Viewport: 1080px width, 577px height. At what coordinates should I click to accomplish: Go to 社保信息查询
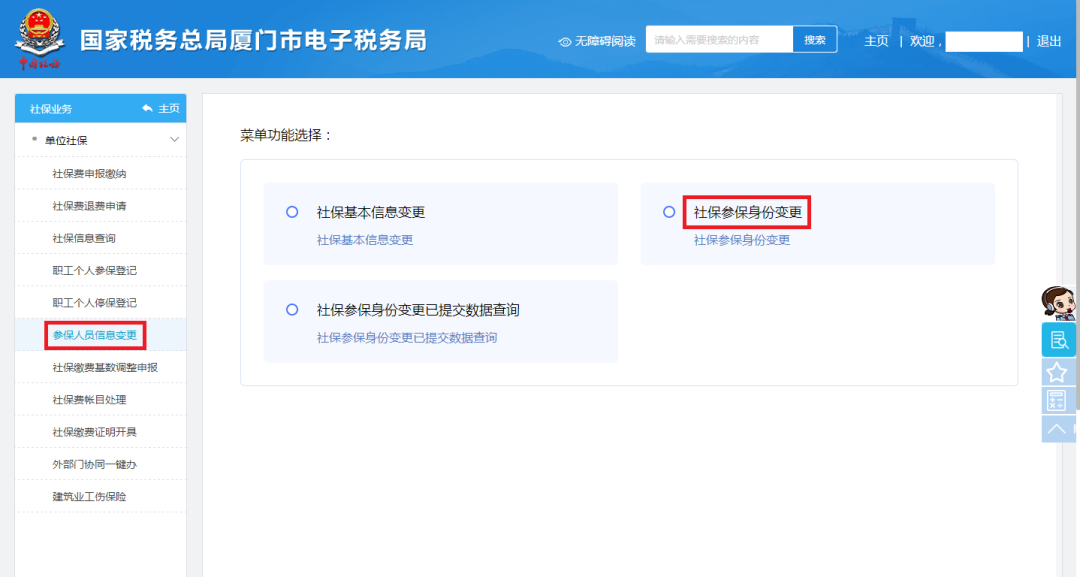84,238
